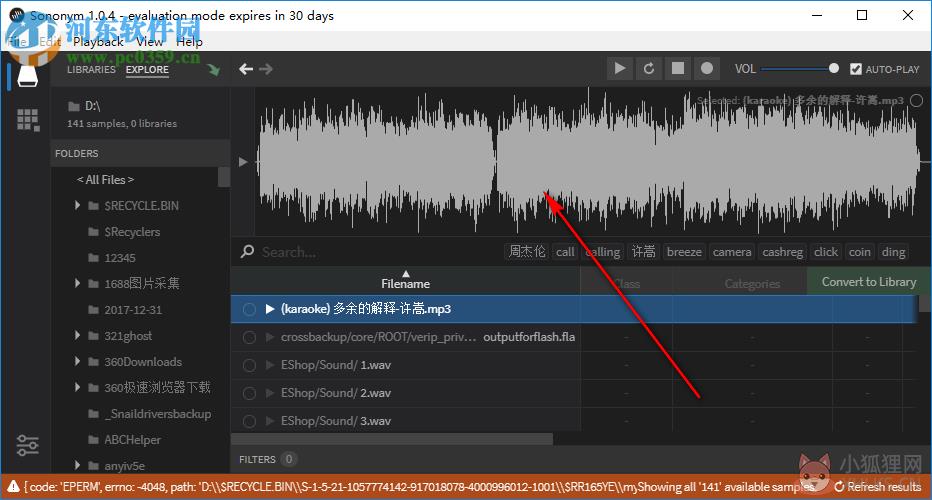Screen dimensions: 932x500
Task: Go forward with the right arrow
Action: [266, 69]
